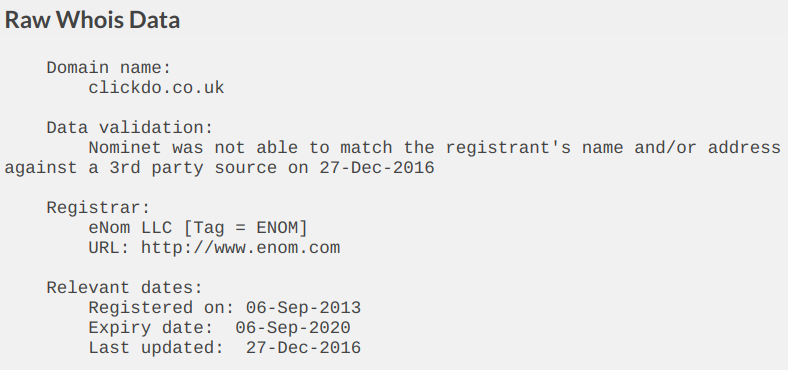Click the Relevant dates label
The height and width of the screenshot is (370, 788).
point(125,288)
